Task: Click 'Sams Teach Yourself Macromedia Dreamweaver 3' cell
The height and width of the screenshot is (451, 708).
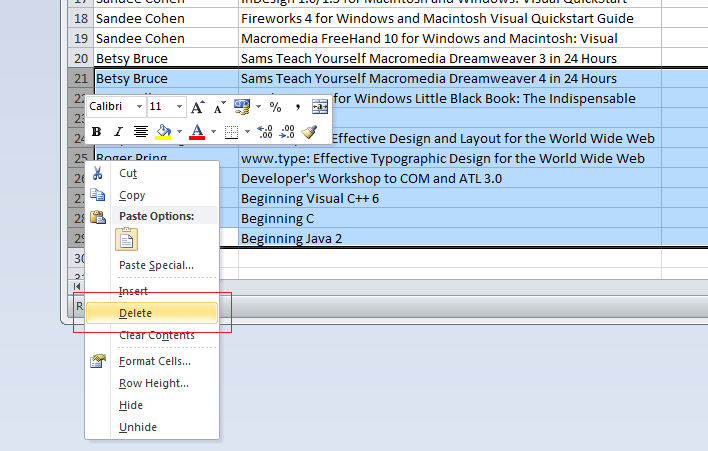Action: pos(450,58)
